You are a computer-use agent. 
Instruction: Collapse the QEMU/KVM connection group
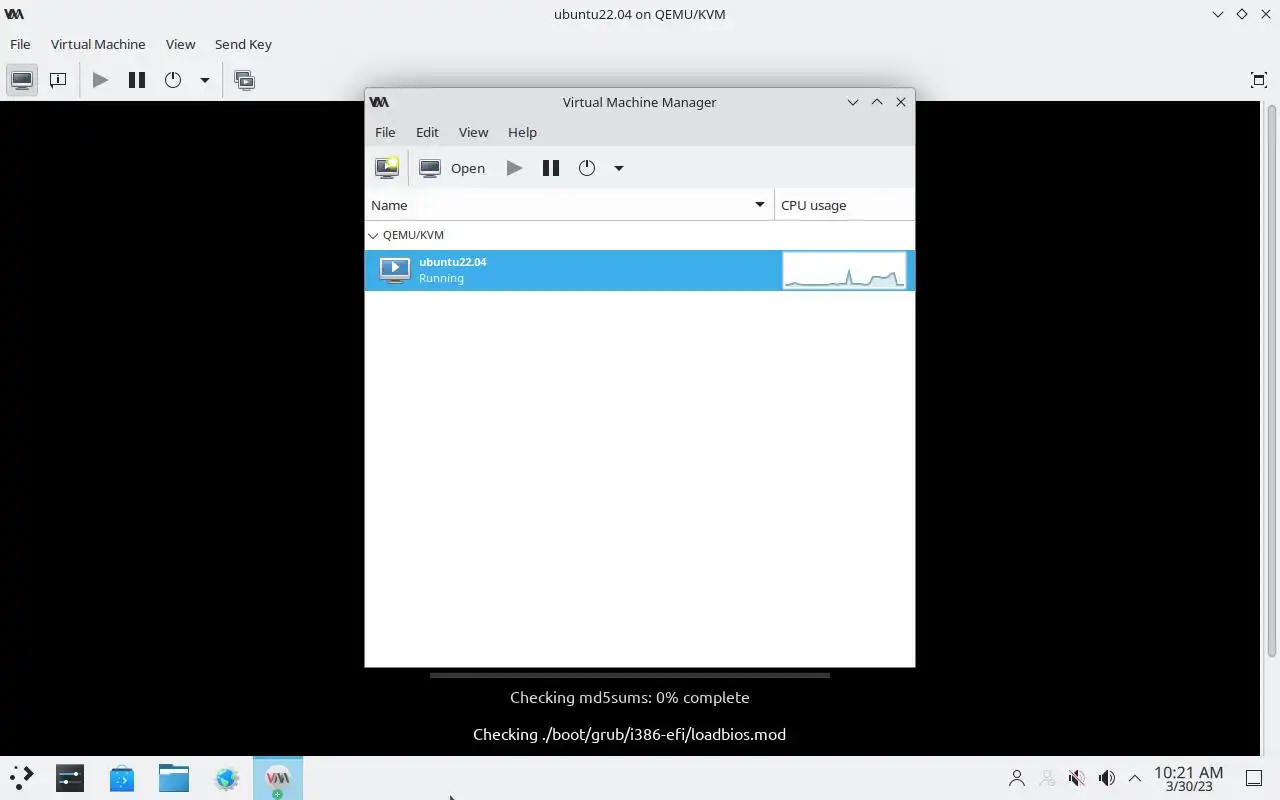click(373, 235)
